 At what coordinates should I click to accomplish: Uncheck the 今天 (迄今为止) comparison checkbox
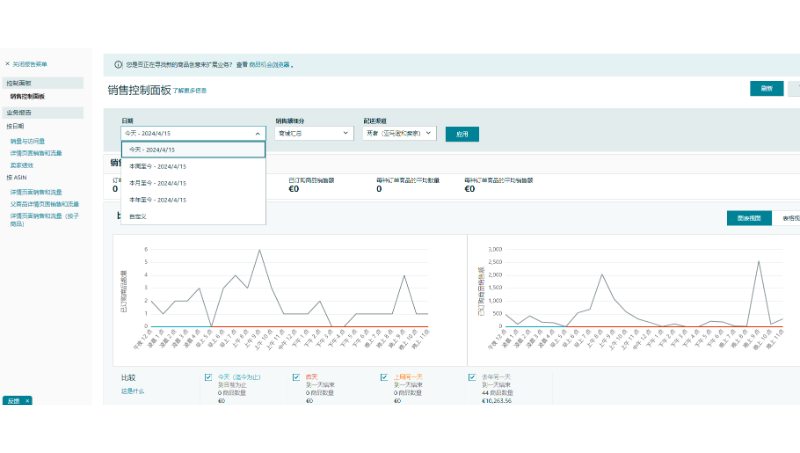click(208, 378)
